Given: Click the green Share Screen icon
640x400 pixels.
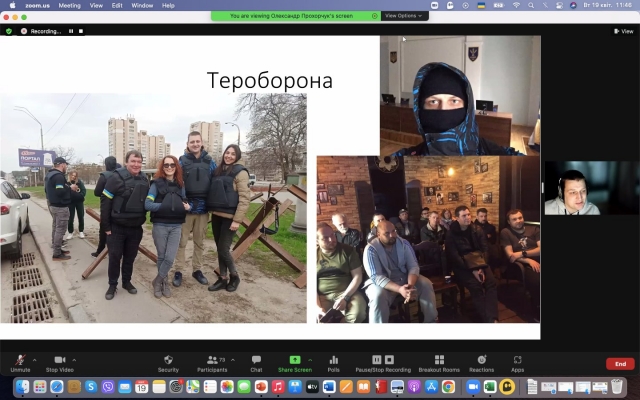Looking at the screenshot, I should [x=295, y=360].
